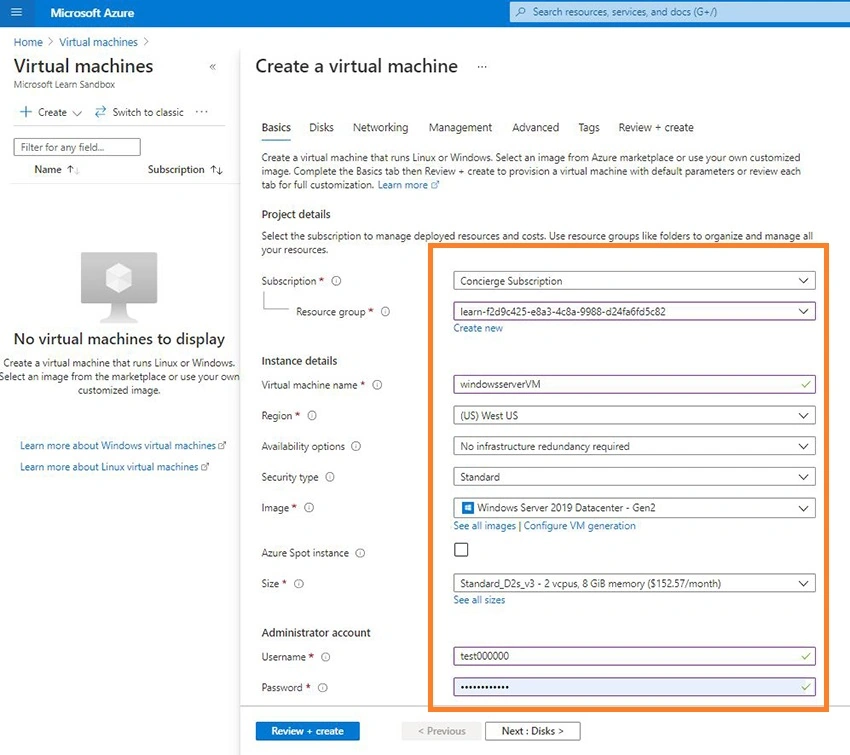Focus the Search resources, services, and docs box
The height and width of the screenshot is (755, 850).
(680, 12)
